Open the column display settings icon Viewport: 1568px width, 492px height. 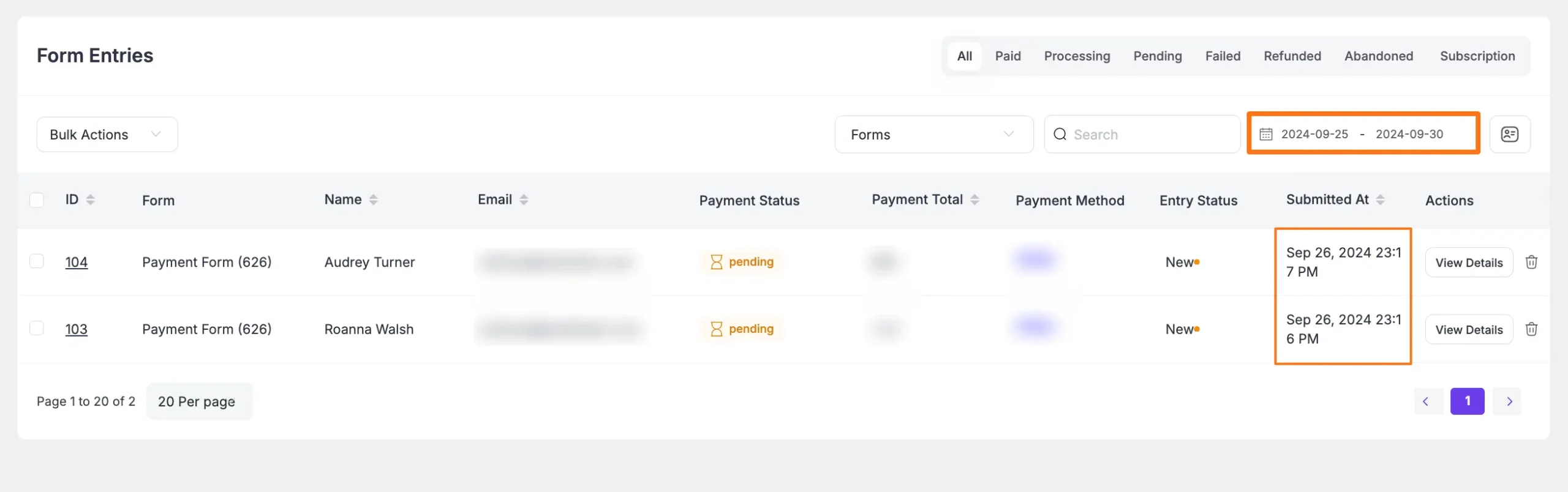pos(1509,134)
